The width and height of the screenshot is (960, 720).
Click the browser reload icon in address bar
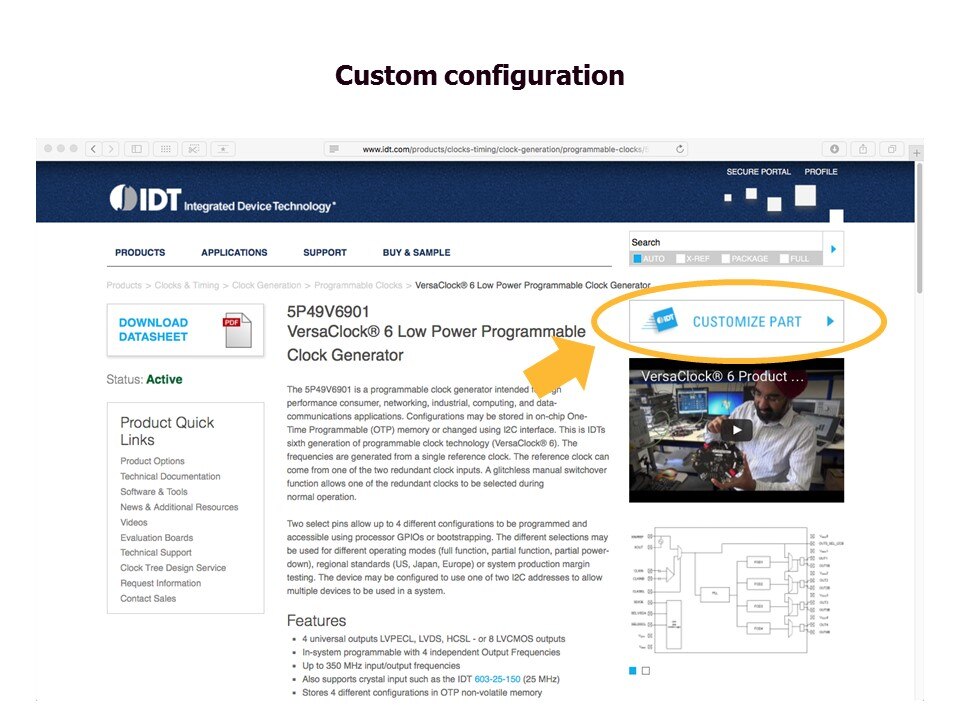pos(680,147)
